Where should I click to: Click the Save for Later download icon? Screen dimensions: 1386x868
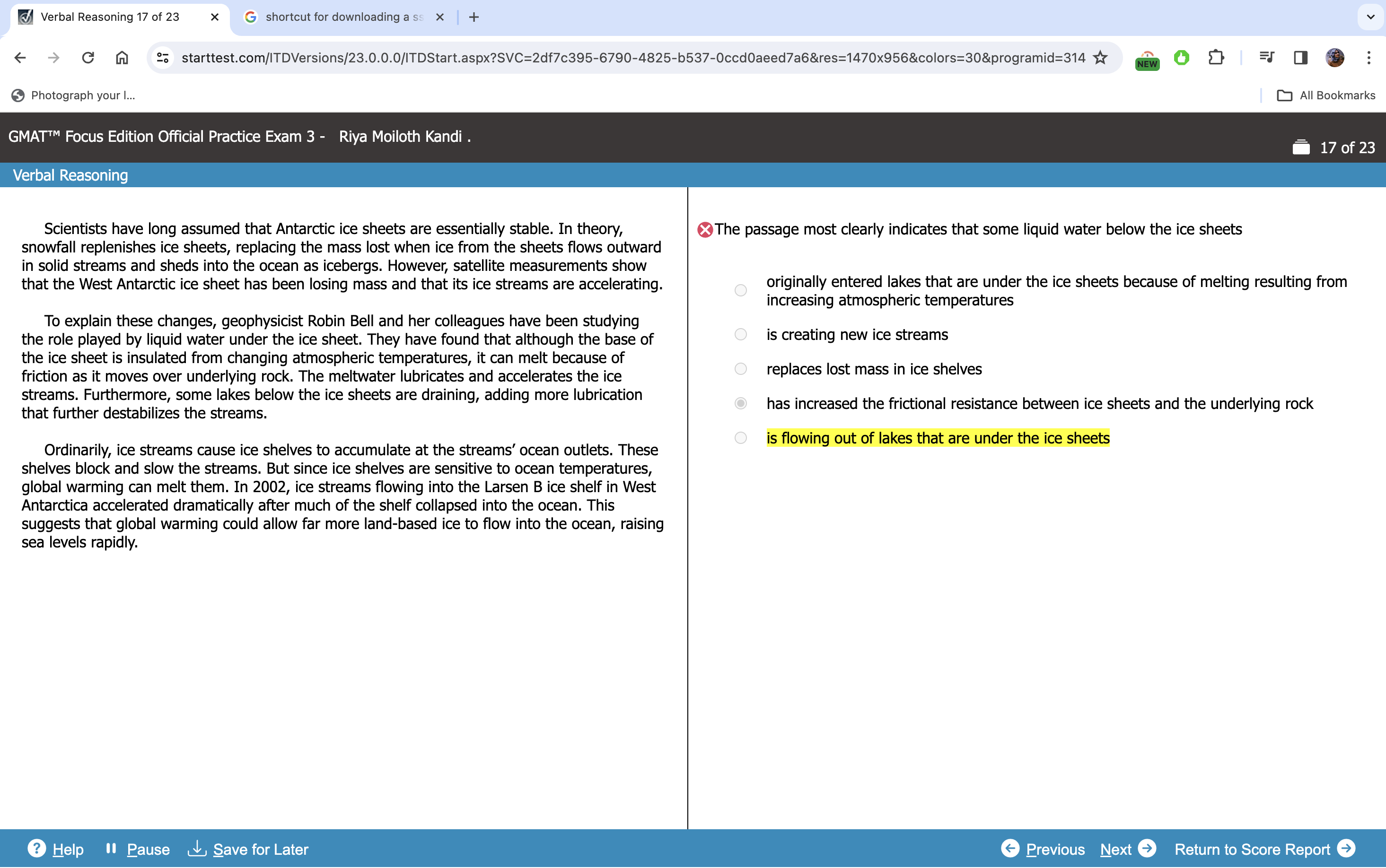196,848
